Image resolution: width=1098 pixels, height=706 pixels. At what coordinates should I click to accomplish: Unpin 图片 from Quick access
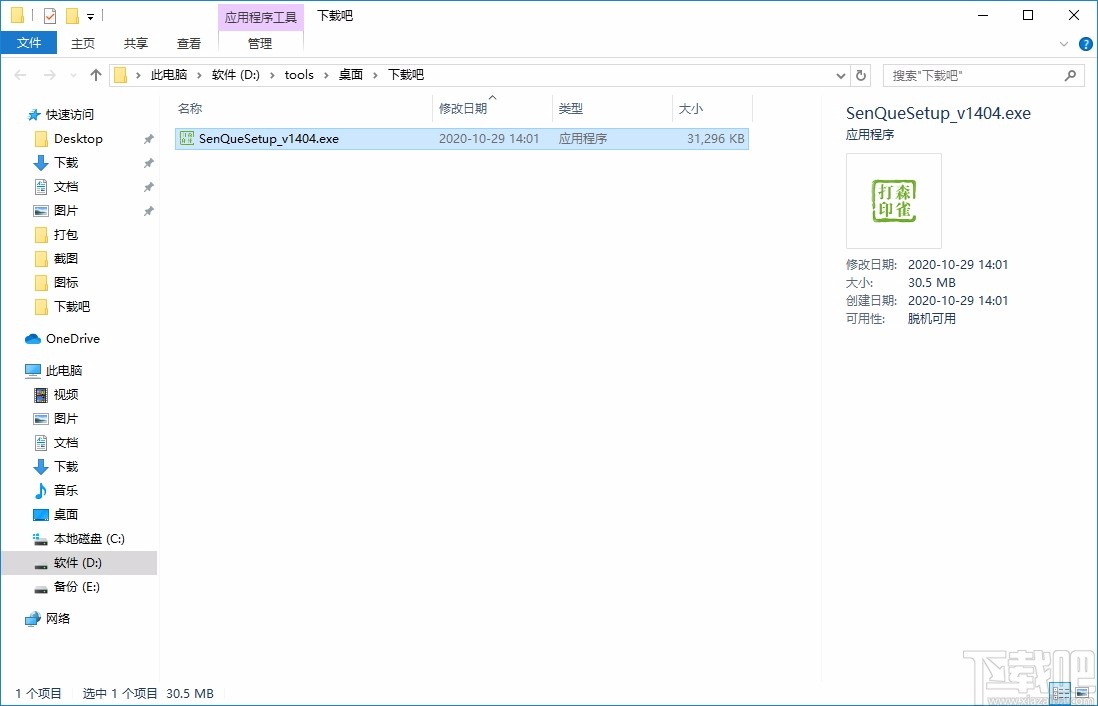tap(147, 210)
